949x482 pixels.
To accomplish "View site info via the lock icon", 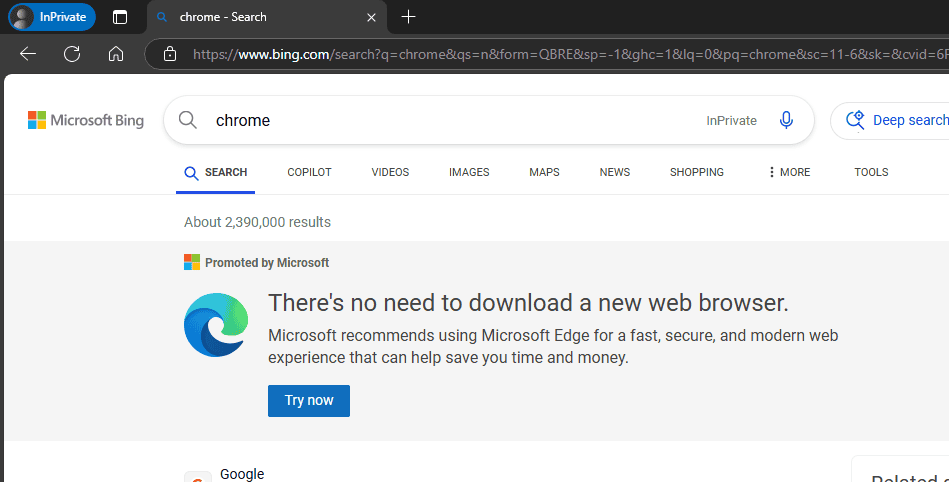I will pos(170,54).
